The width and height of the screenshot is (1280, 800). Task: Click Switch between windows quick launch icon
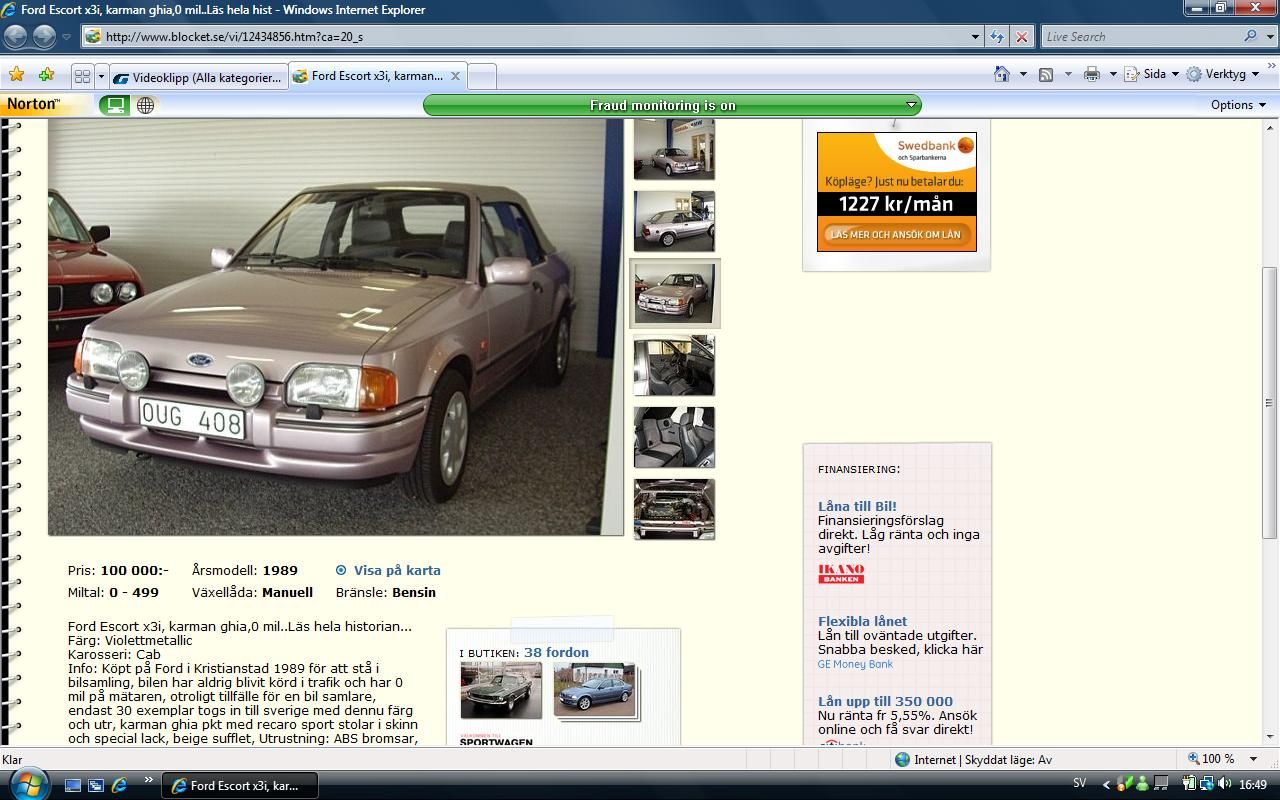click(x=96, y=786)
